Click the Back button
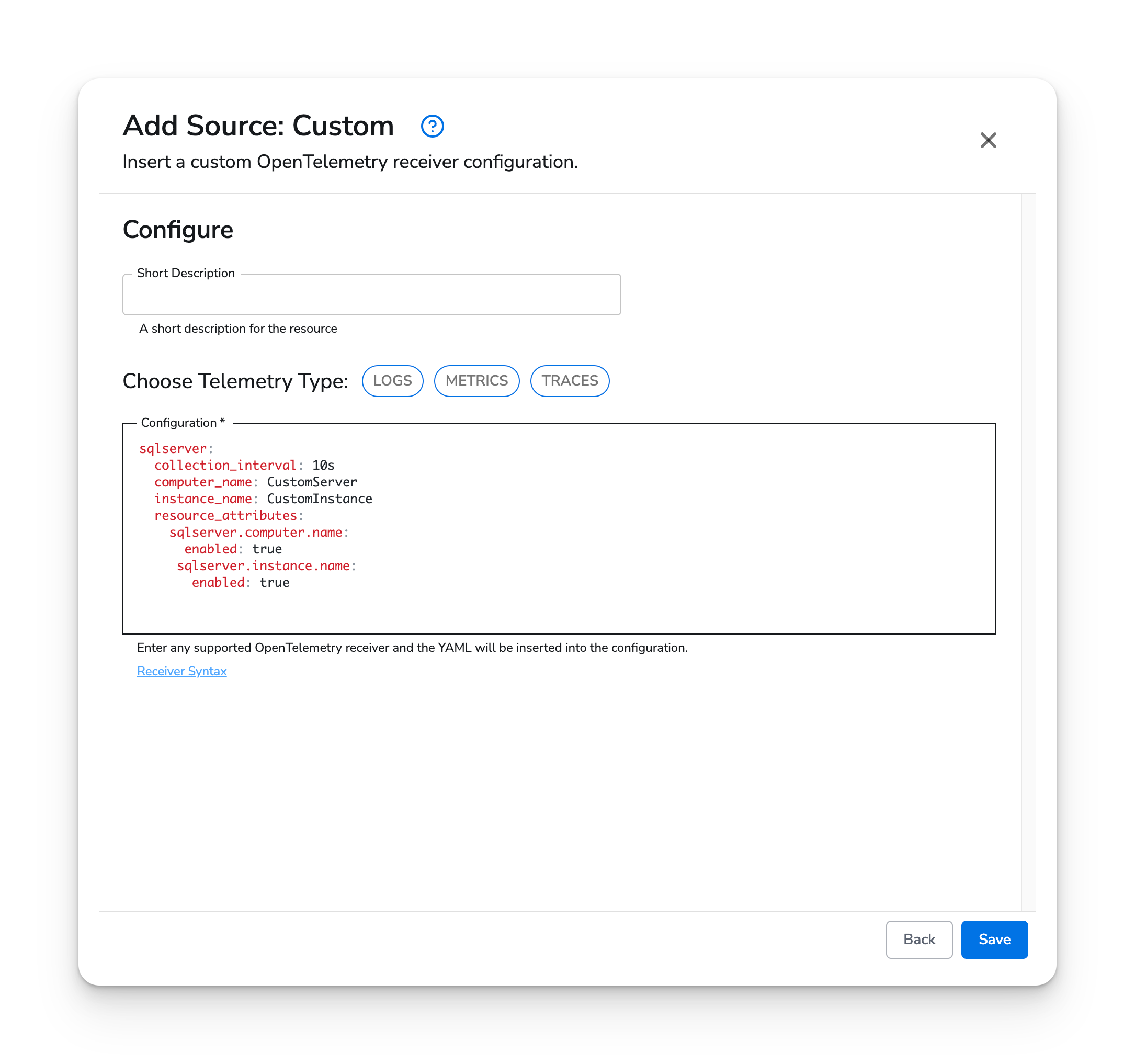Screen dimensions: 1135x1064 (x=918, y=940)
